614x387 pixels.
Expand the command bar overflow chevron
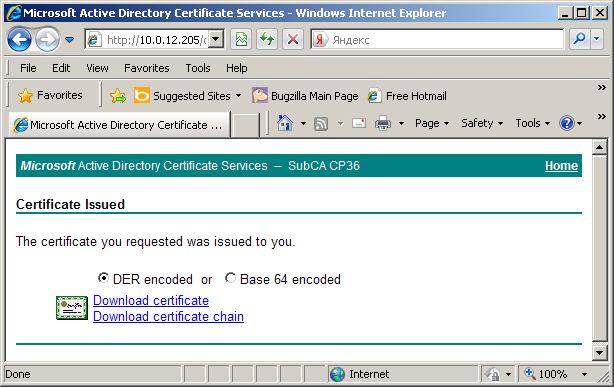[x=601, y=117]
